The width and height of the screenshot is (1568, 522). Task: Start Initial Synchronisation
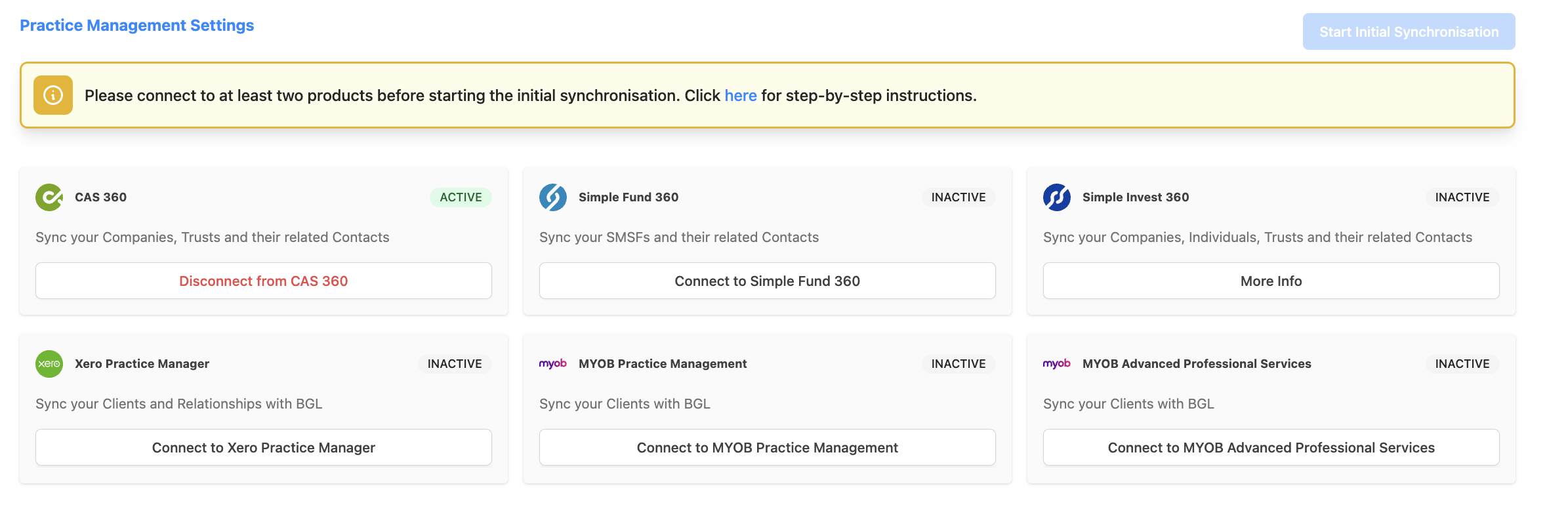click(x=1409, y=31)
